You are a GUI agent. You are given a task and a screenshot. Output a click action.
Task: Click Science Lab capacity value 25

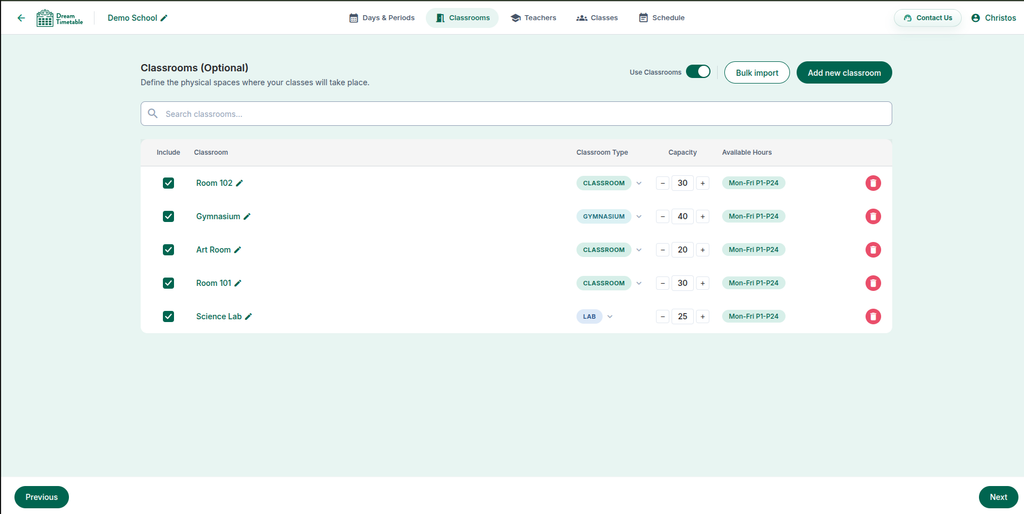[682, 316]
